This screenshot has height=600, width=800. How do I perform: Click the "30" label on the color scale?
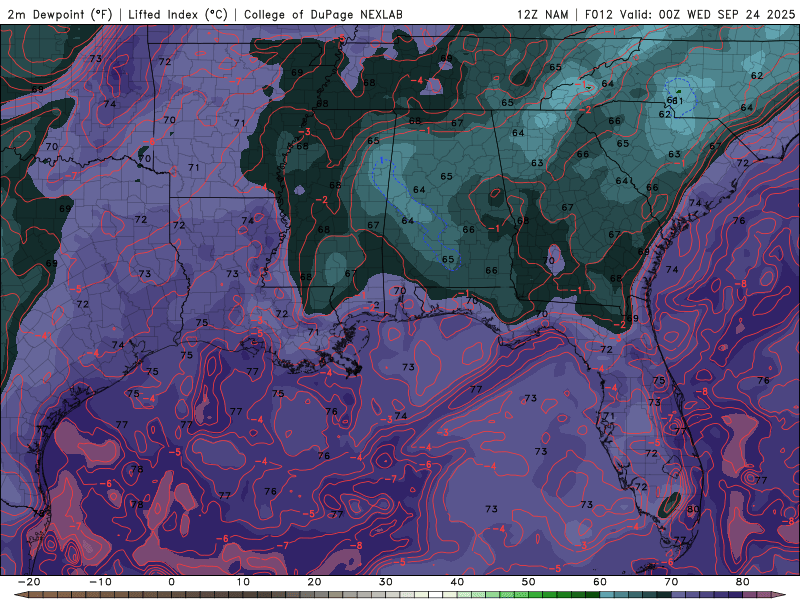(x=386, y=582)
